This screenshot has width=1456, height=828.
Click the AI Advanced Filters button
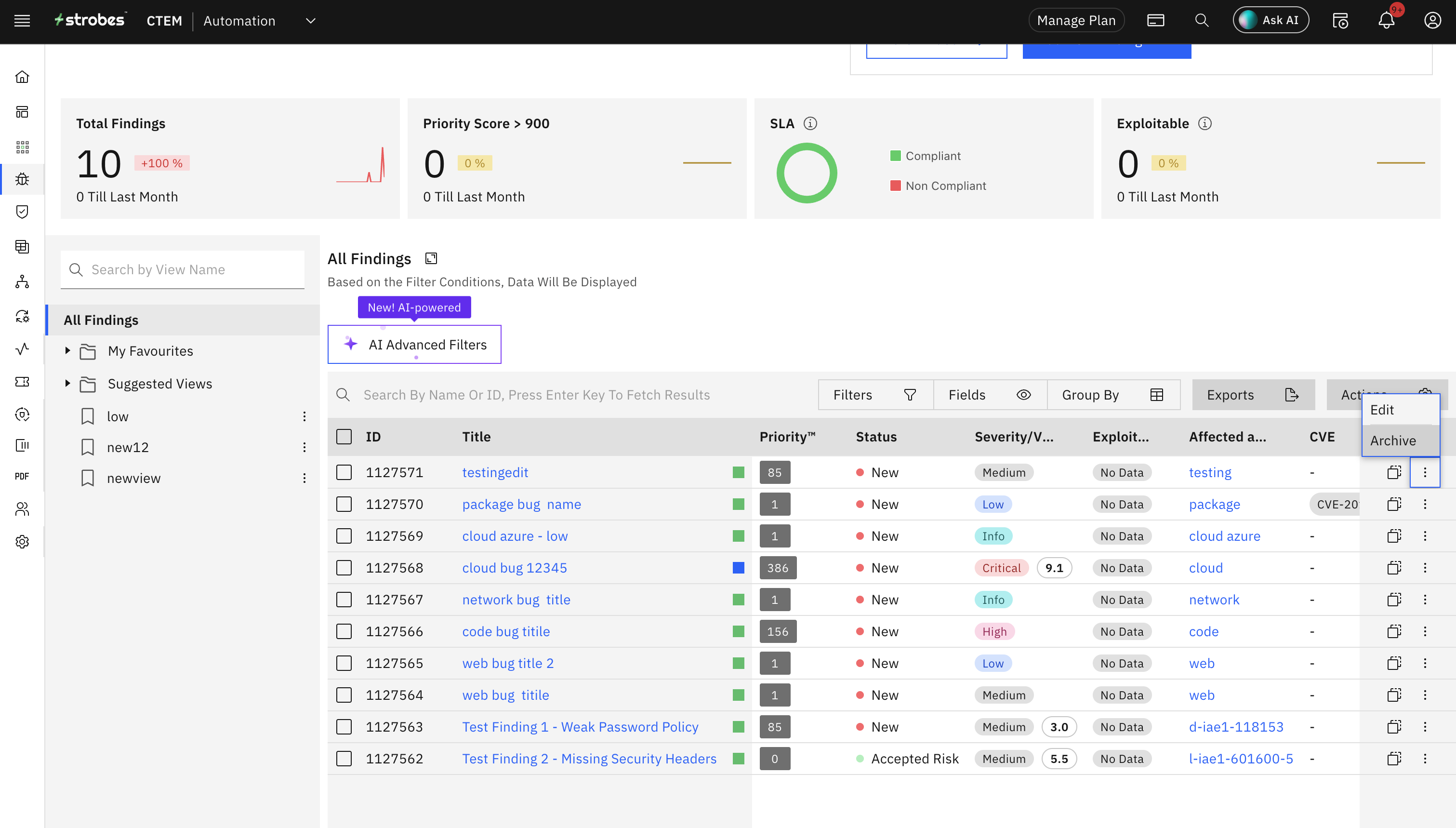(x=414, y=345)
